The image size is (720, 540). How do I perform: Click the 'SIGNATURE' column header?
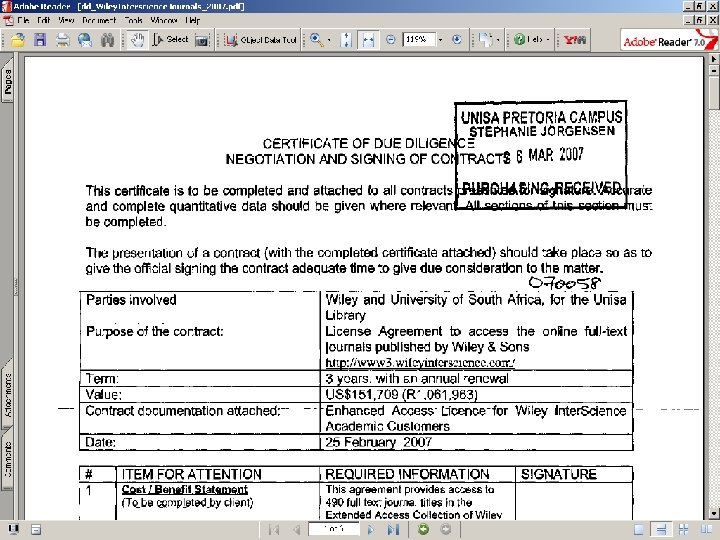[x=574, y=474]
